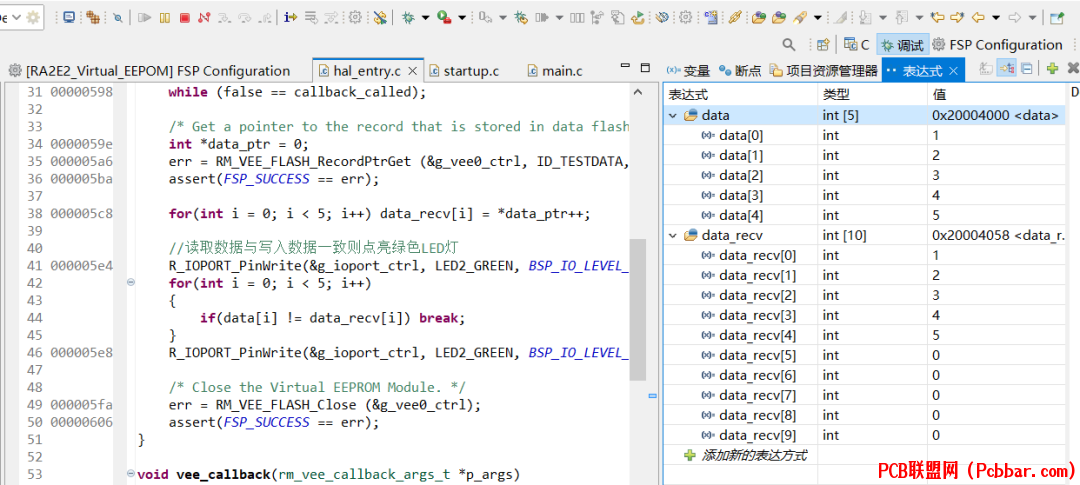The image size is (1080, 485).
Task: Click the monitor console icon in toolbar
Action: tap(69, 18)
